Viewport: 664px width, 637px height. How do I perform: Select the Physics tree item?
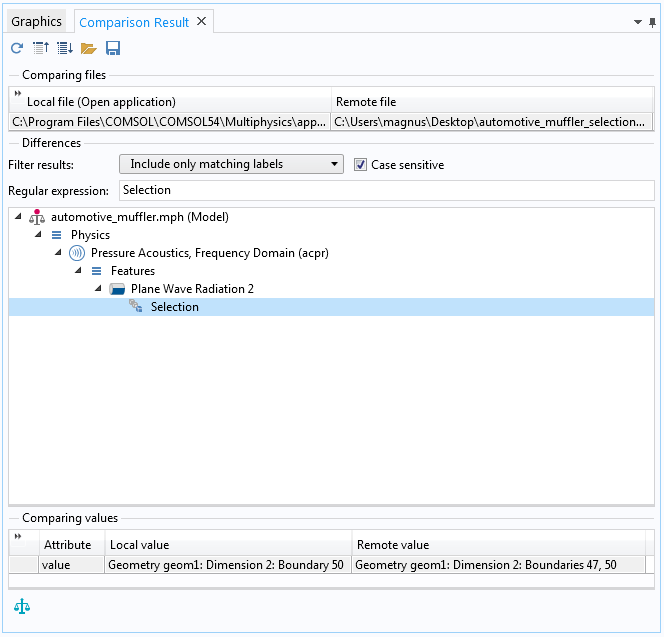point(90,235)
